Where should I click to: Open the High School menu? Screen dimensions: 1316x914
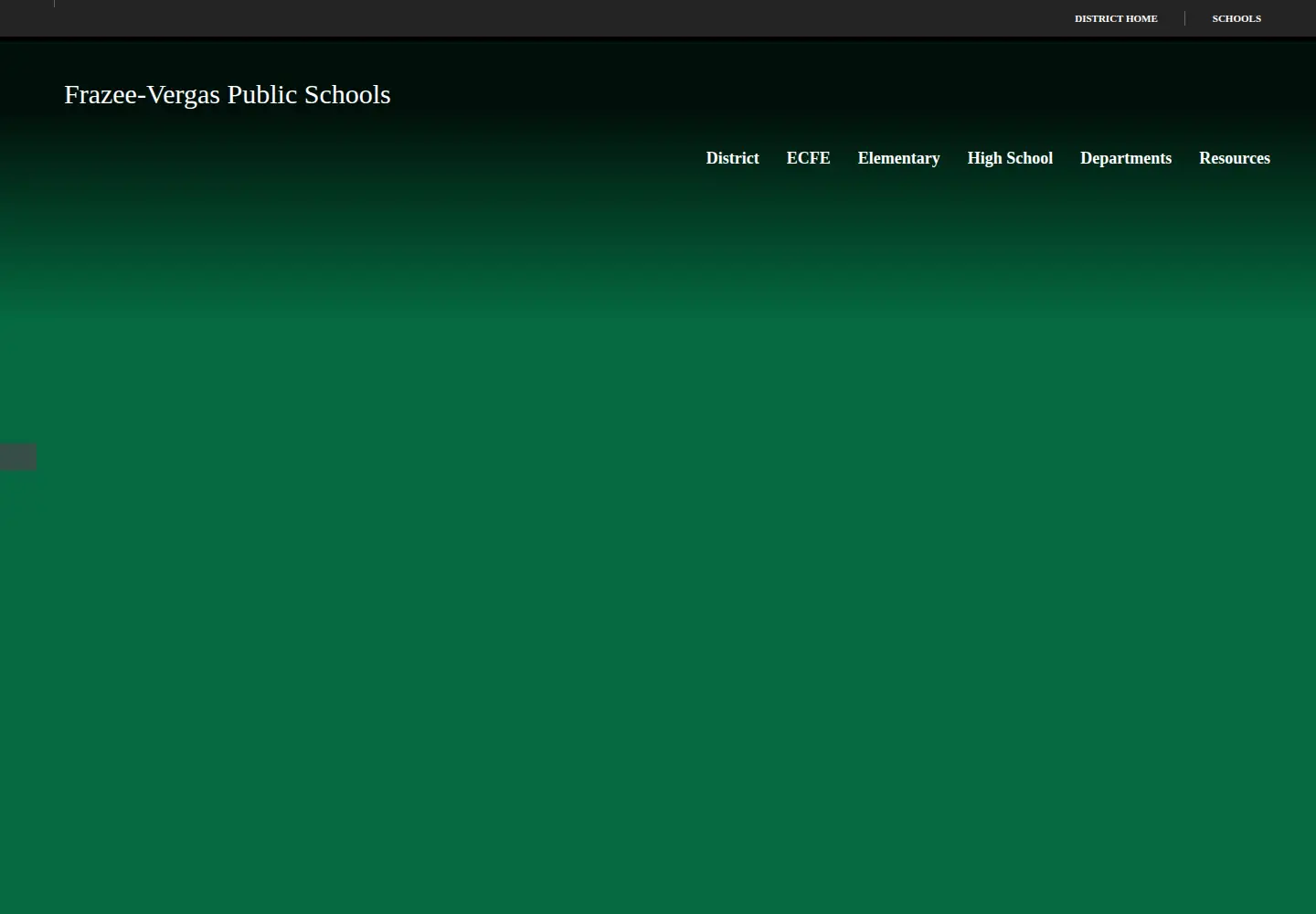[x=1010, y=158]
